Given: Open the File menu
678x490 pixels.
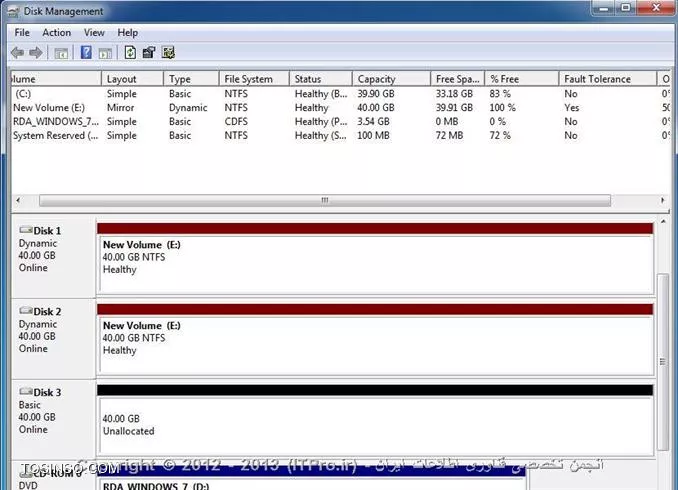Looking at the screenshot, I should [22, 32].
